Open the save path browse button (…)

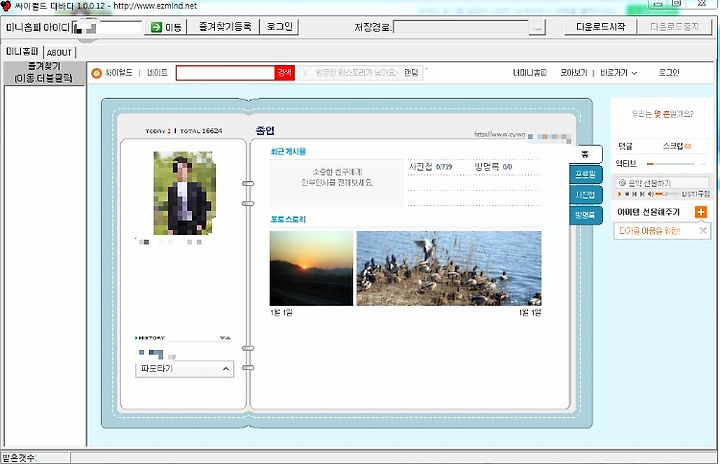click(x=537, y=28)
